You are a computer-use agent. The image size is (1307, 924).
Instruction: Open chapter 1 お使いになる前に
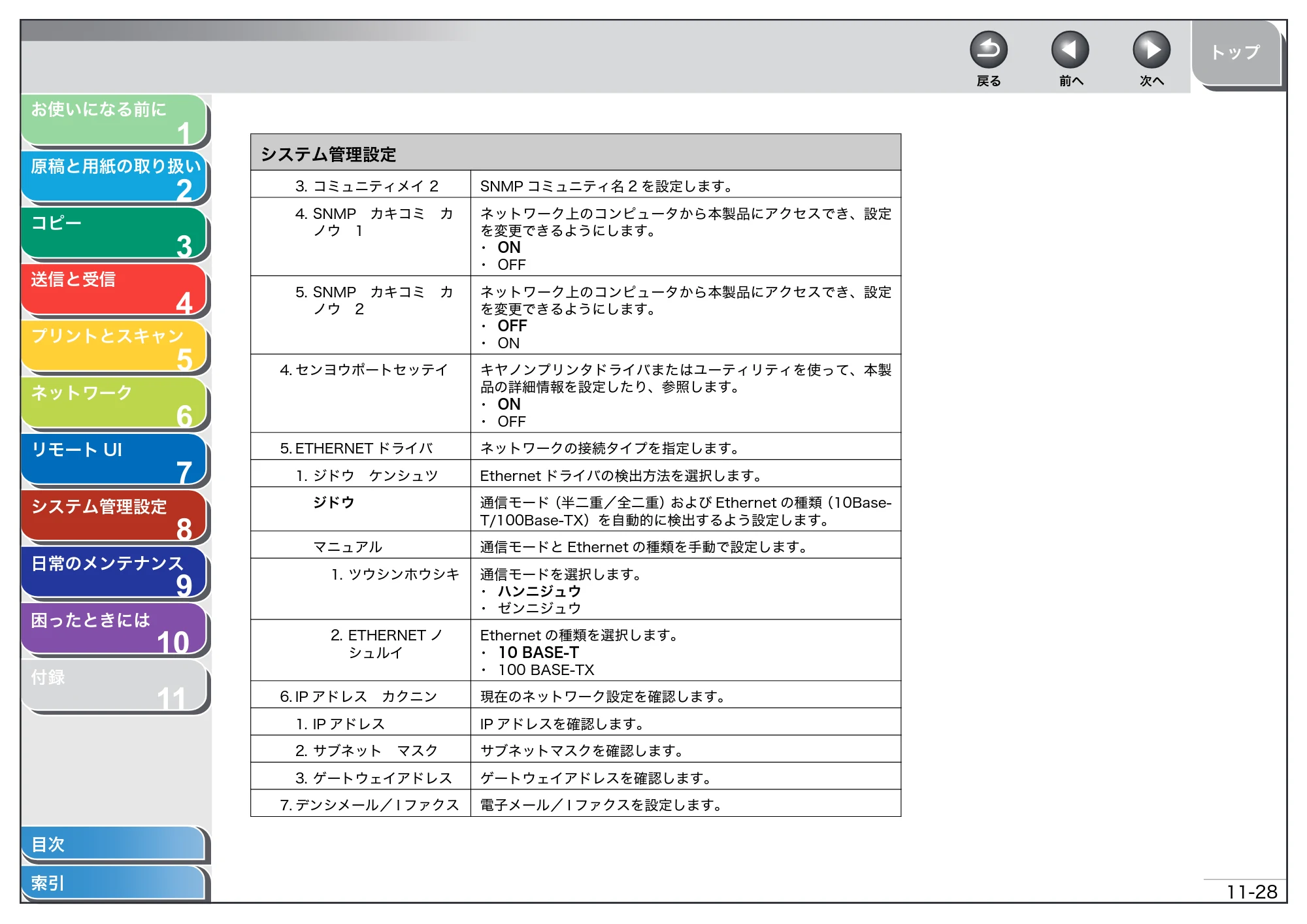pos(114,120)
